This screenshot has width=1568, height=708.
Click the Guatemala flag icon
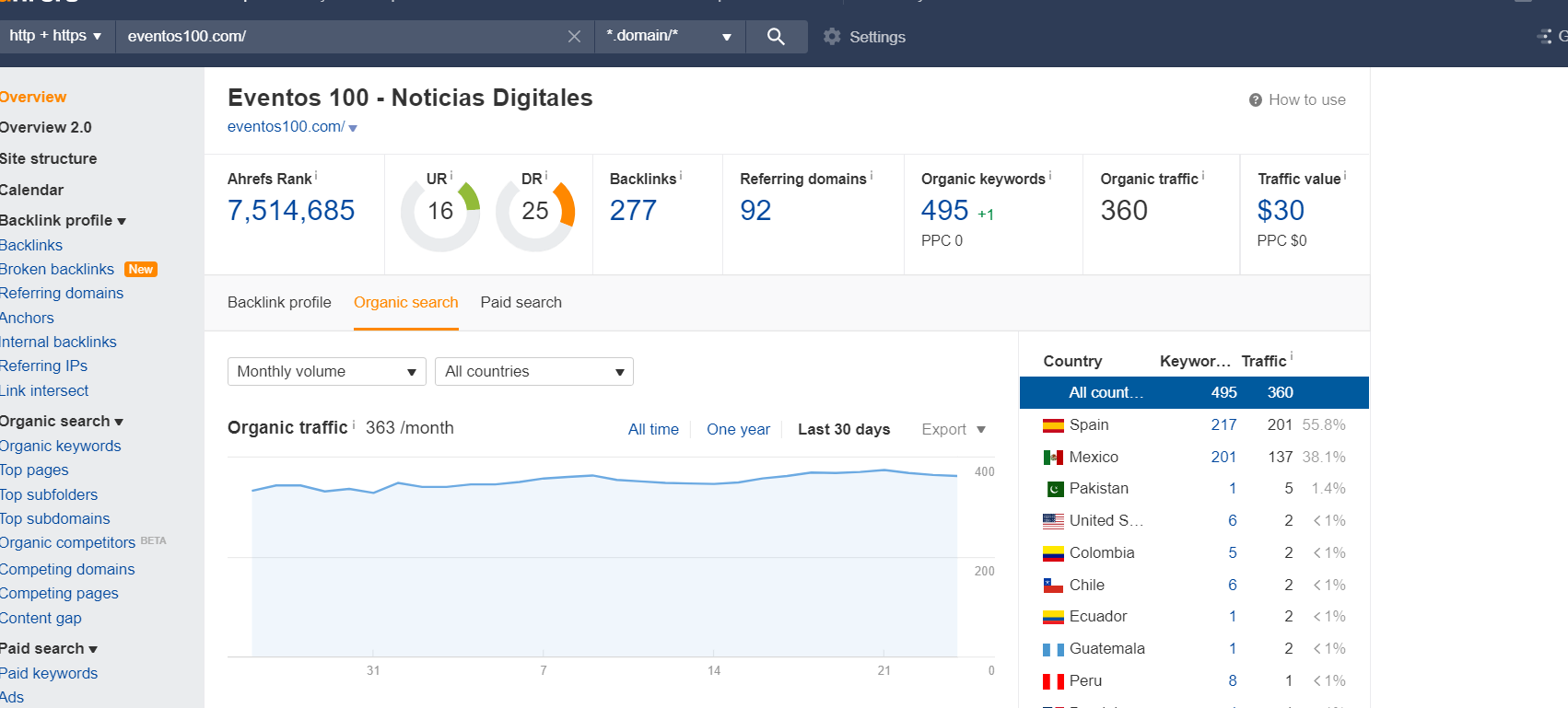point(1053,649)
